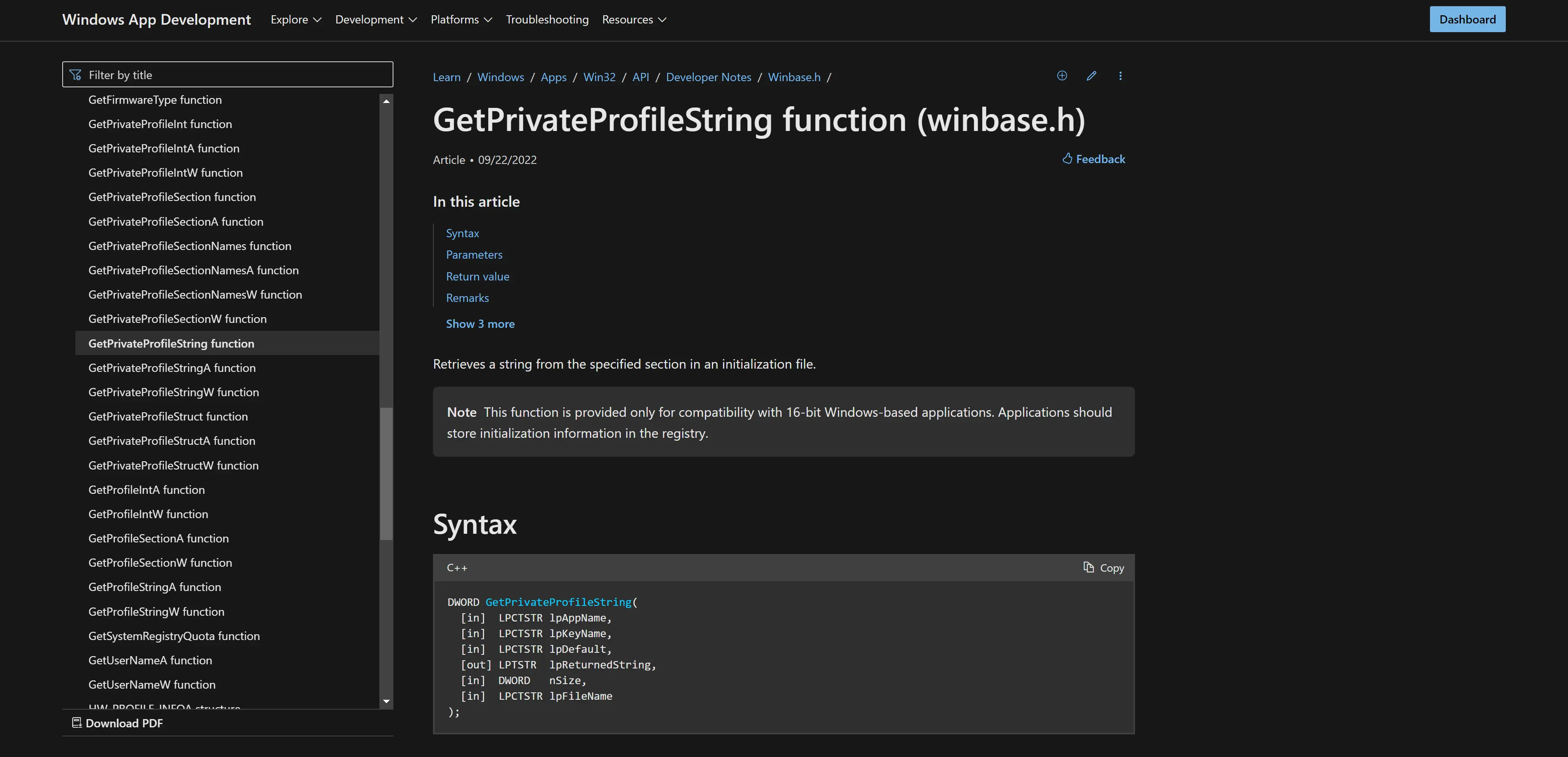Open GetPrivateProfileStringA function entry

pyautogui.click(x=172, y=367)
